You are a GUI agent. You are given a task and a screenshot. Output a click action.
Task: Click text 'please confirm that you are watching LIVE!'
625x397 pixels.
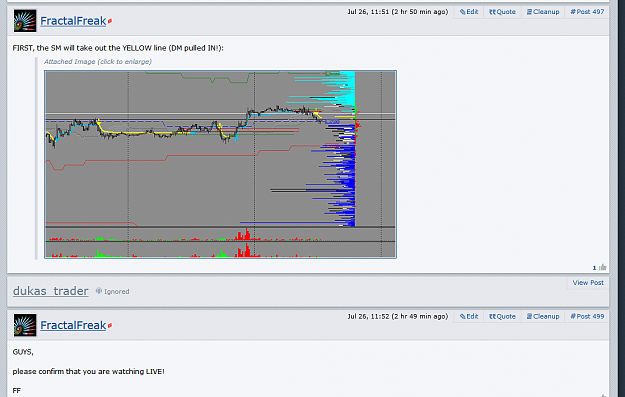click(x=88, y=371)
